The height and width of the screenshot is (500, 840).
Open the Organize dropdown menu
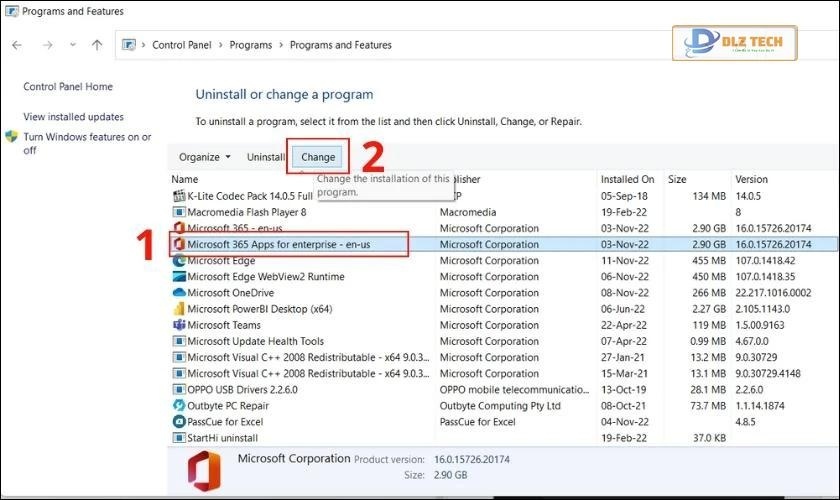[204, 157]
